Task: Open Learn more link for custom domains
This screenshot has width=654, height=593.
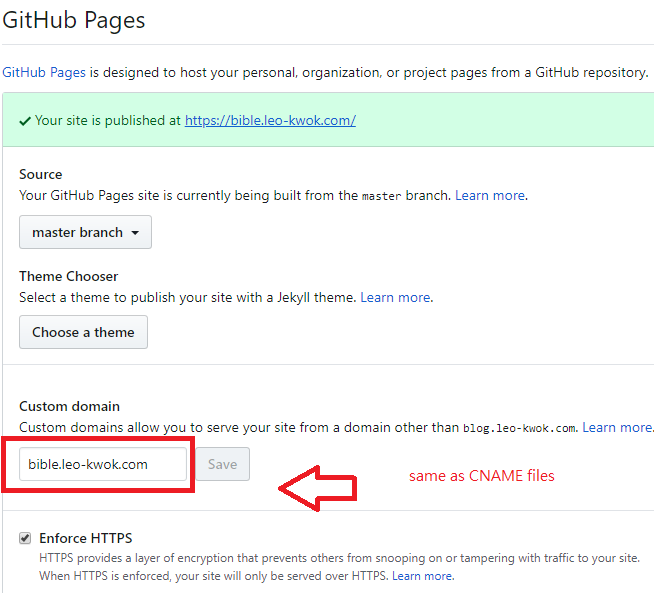Action: [617, 427]
